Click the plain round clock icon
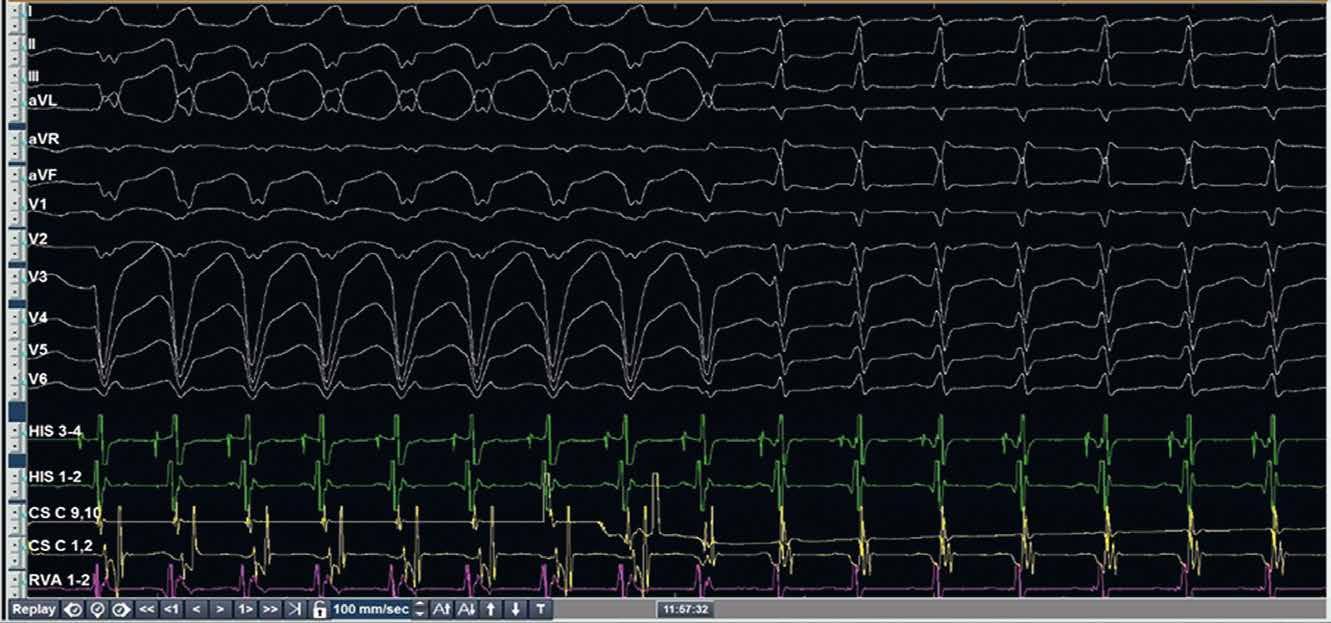The width and height of the screenshot is (1331, 623). point(97,609)
